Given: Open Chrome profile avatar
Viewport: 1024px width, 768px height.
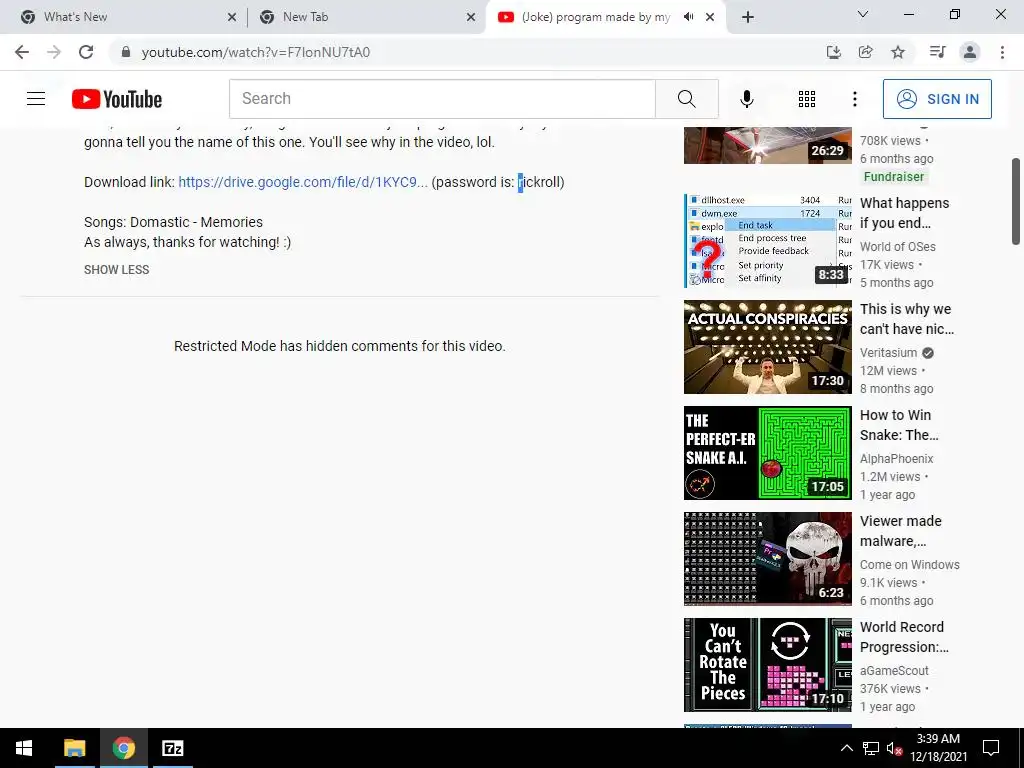Looking at the screenshot, I should point(970,52).
